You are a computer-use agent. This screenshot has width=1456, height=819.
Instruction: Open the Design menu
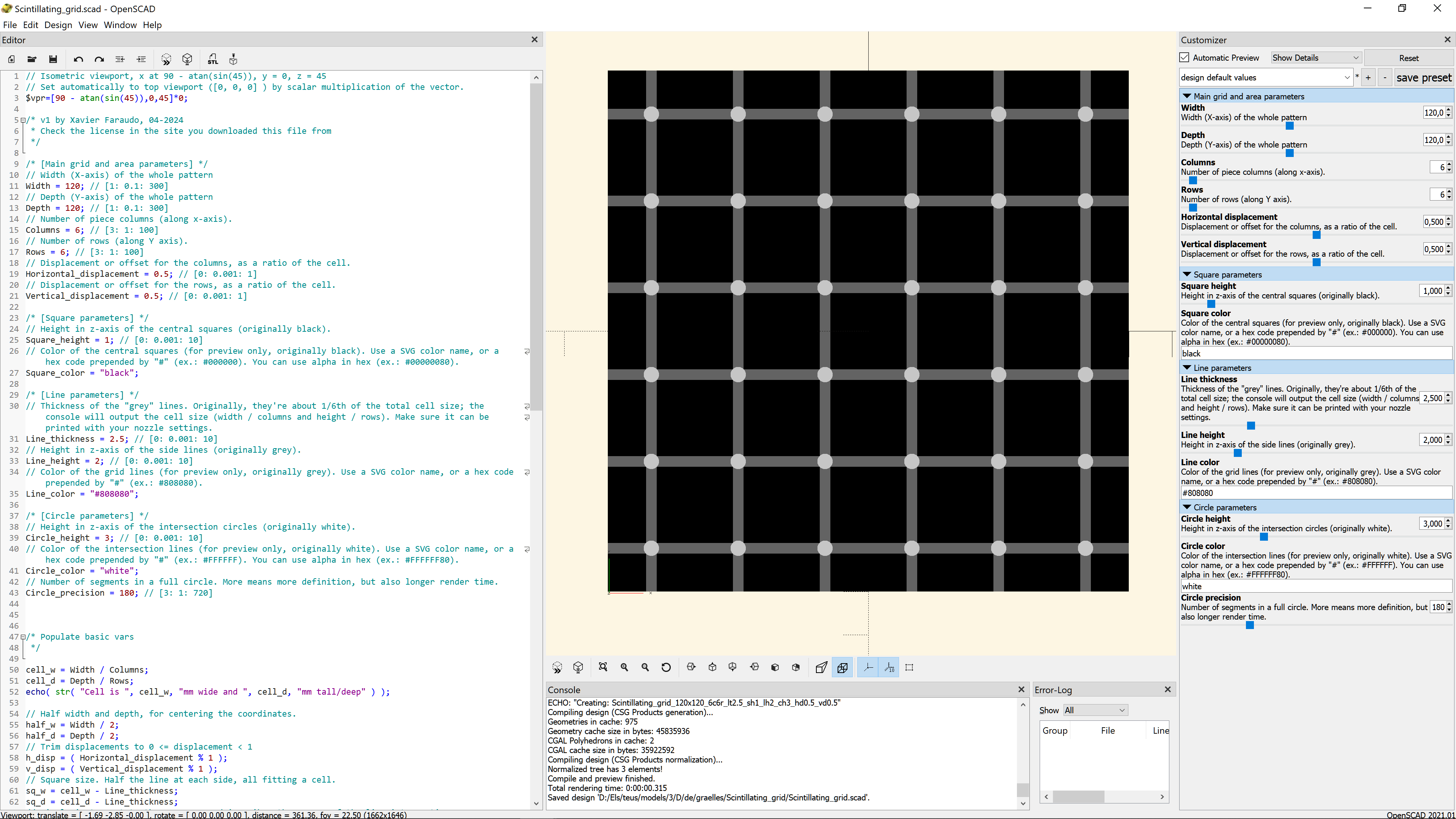[x=58, y=25]
